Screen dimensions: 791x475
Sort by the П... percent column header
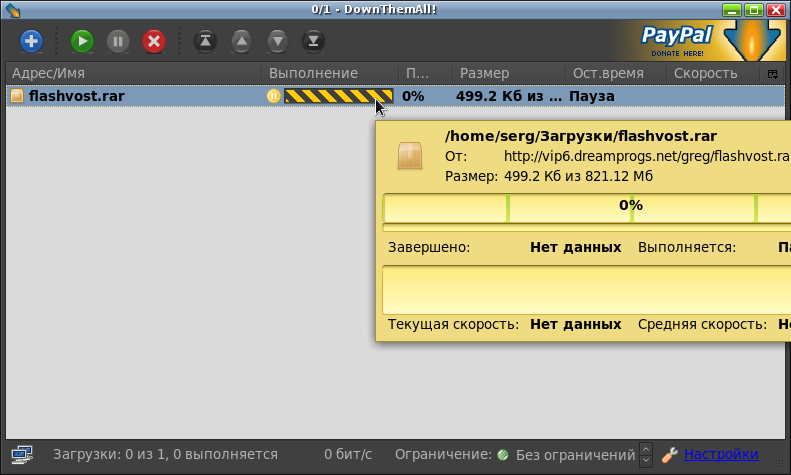tap(425, 73)
